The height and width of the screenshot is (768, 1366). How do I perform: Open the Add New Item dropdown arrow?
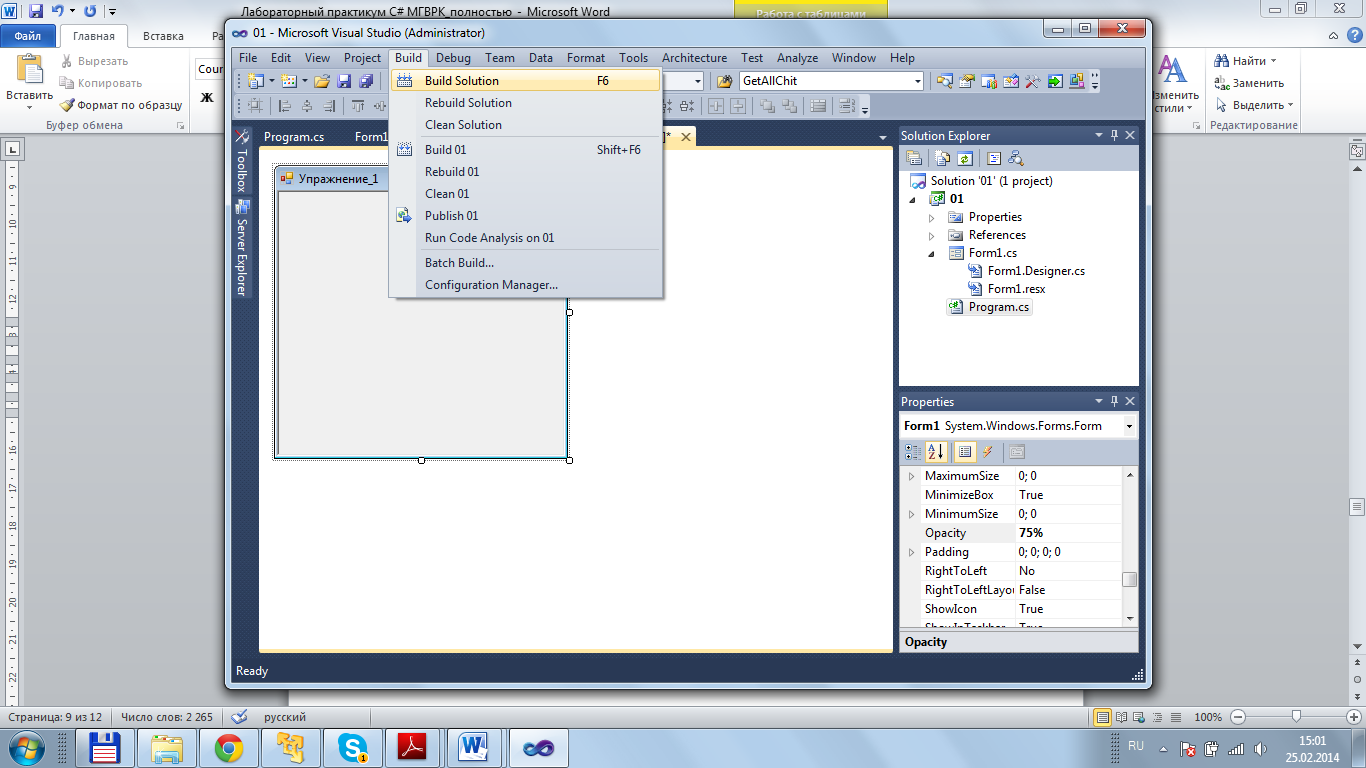305,81
